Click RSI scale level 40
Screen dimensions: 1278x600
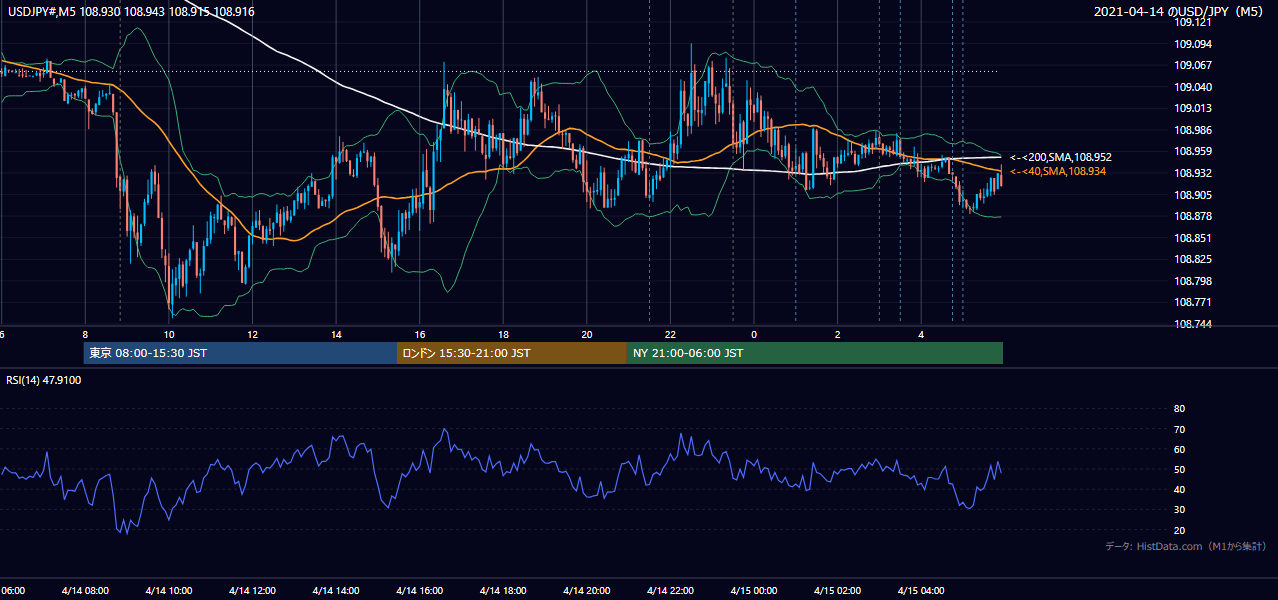(1179, 489)
